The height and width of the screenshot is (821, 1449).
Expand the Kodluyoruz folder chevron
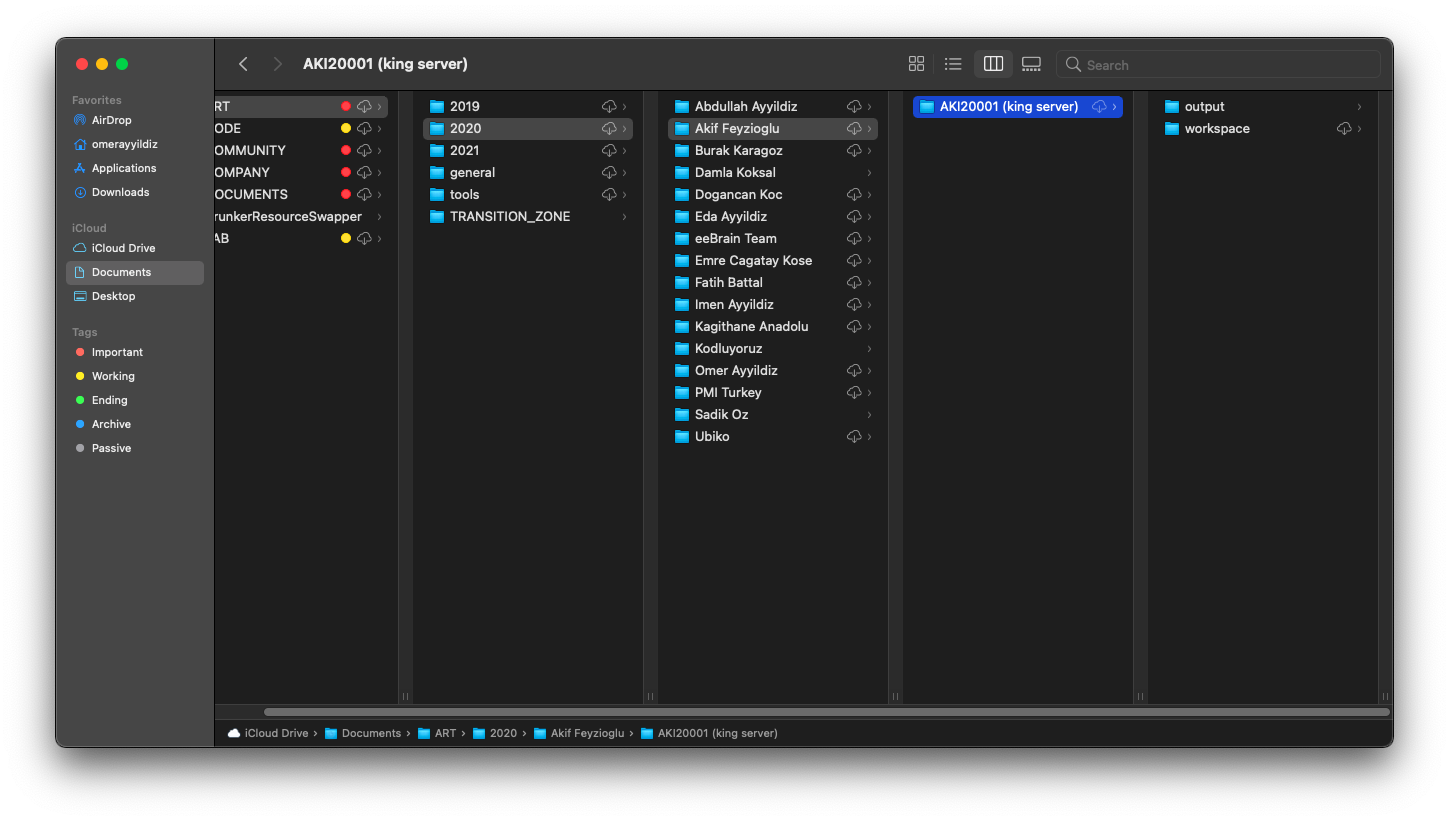tap(869, 348)
